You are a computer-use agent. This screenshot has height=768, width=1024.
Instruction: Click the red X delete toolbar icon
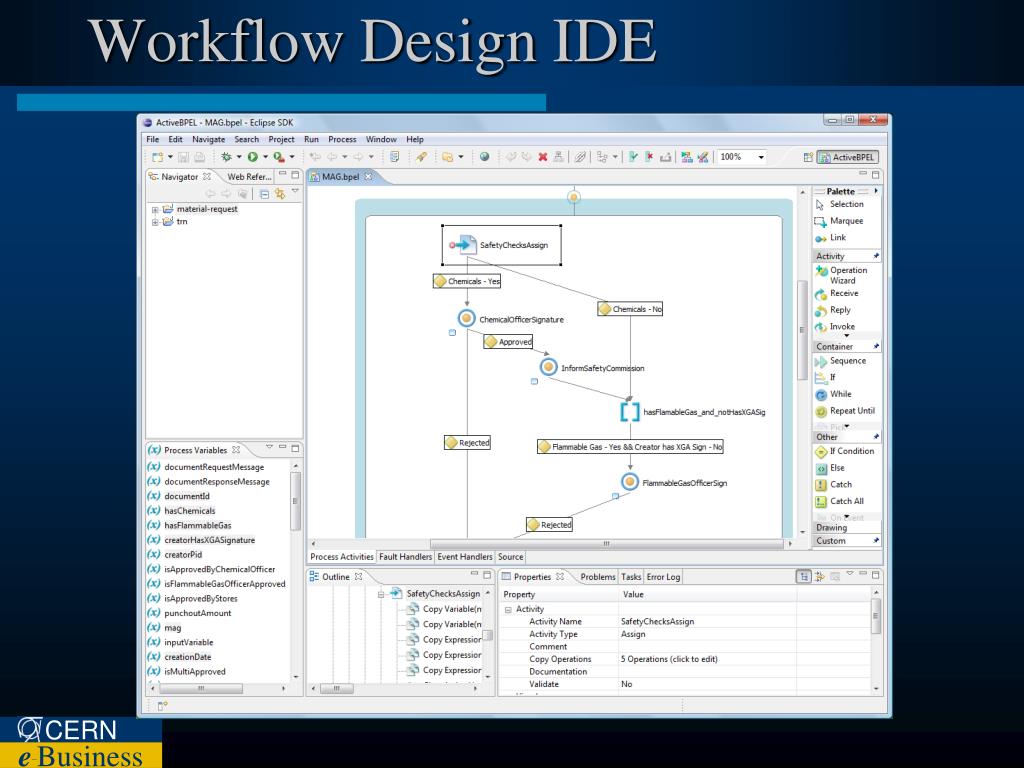(x=543, y=157)
